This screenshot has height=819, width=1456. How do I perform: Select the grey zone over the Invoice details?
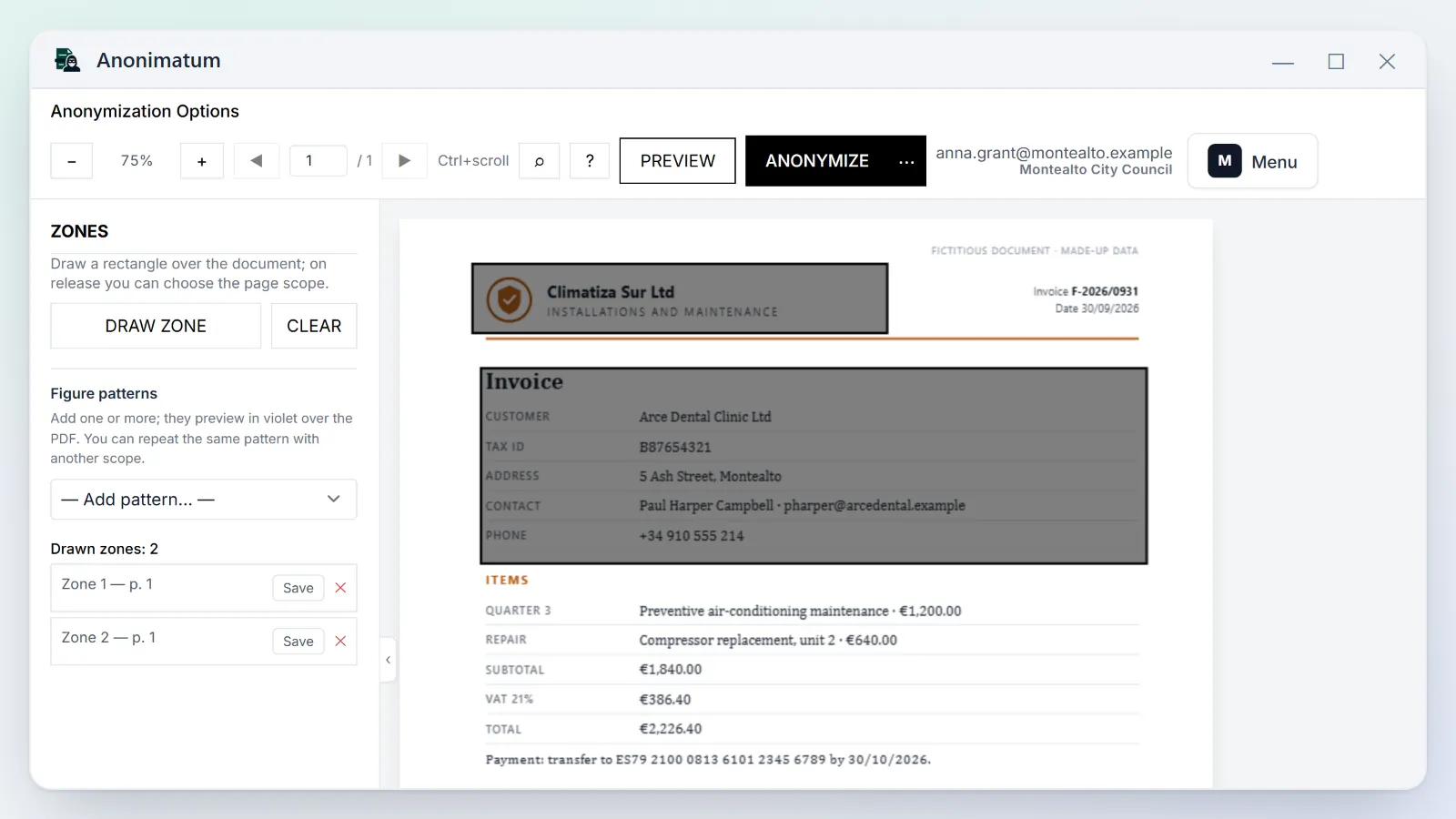point(814,466)
